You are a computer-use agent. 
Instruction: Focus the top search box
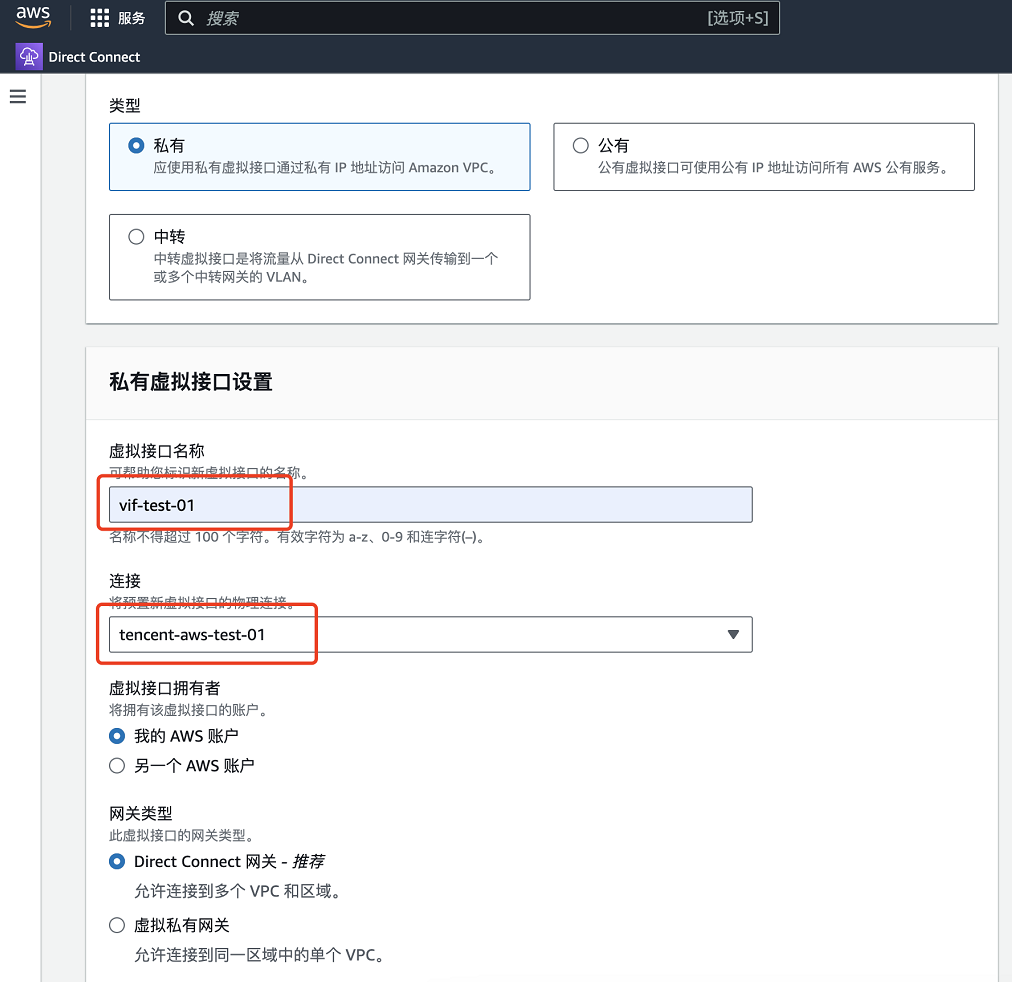tap(472, 18)
